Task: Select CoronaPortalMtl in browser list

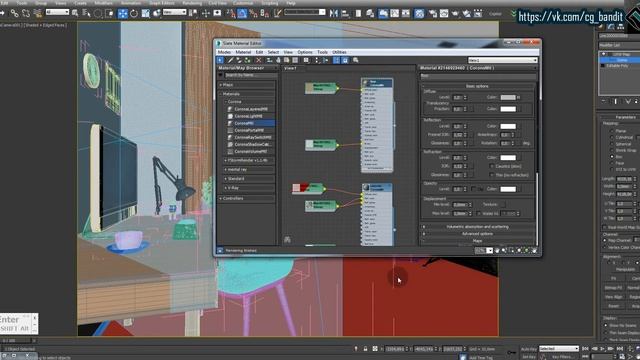Action: (249, 130)
